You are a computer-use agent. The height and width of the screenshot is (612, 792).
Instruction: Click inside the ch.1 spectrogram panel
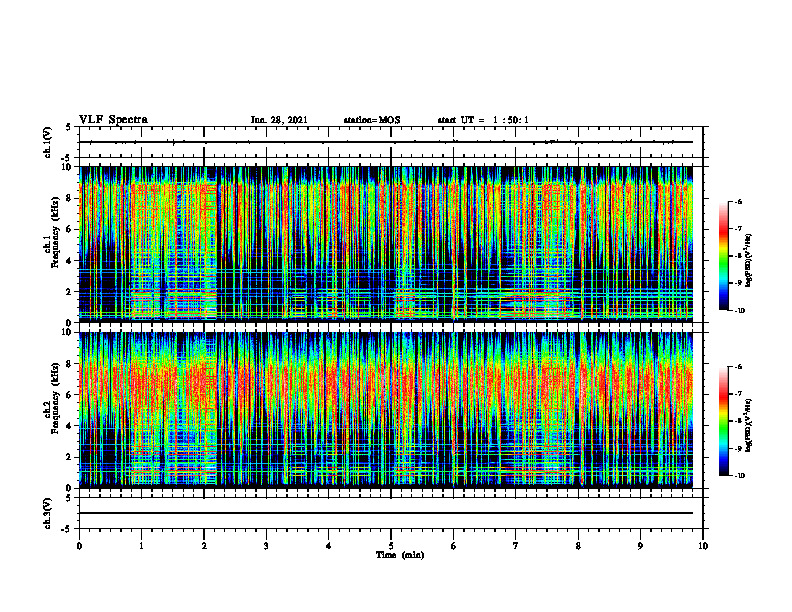(386, 244)
